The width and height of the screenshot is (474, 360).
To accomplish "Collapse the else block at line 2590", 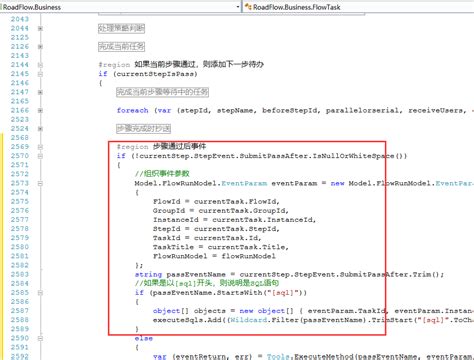I will click(40, 338).
